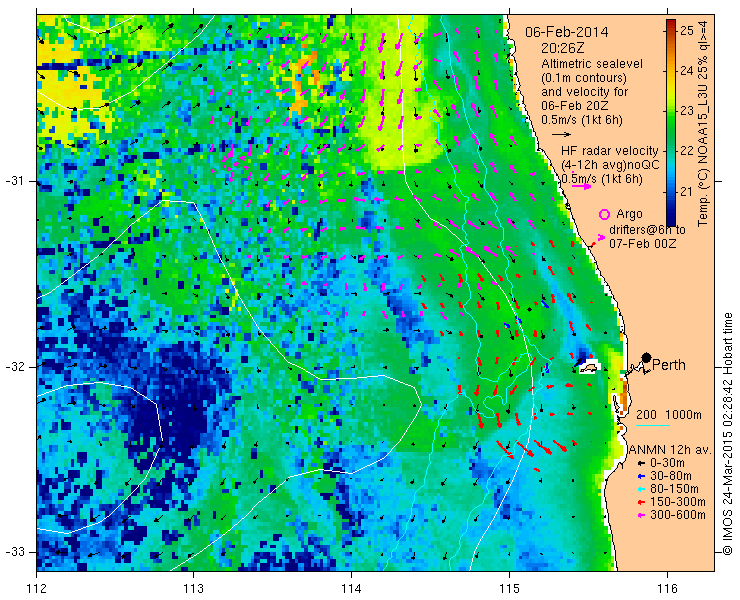
Task: Click the IMOS copyright timestamp text
Action: click(727, 433)
